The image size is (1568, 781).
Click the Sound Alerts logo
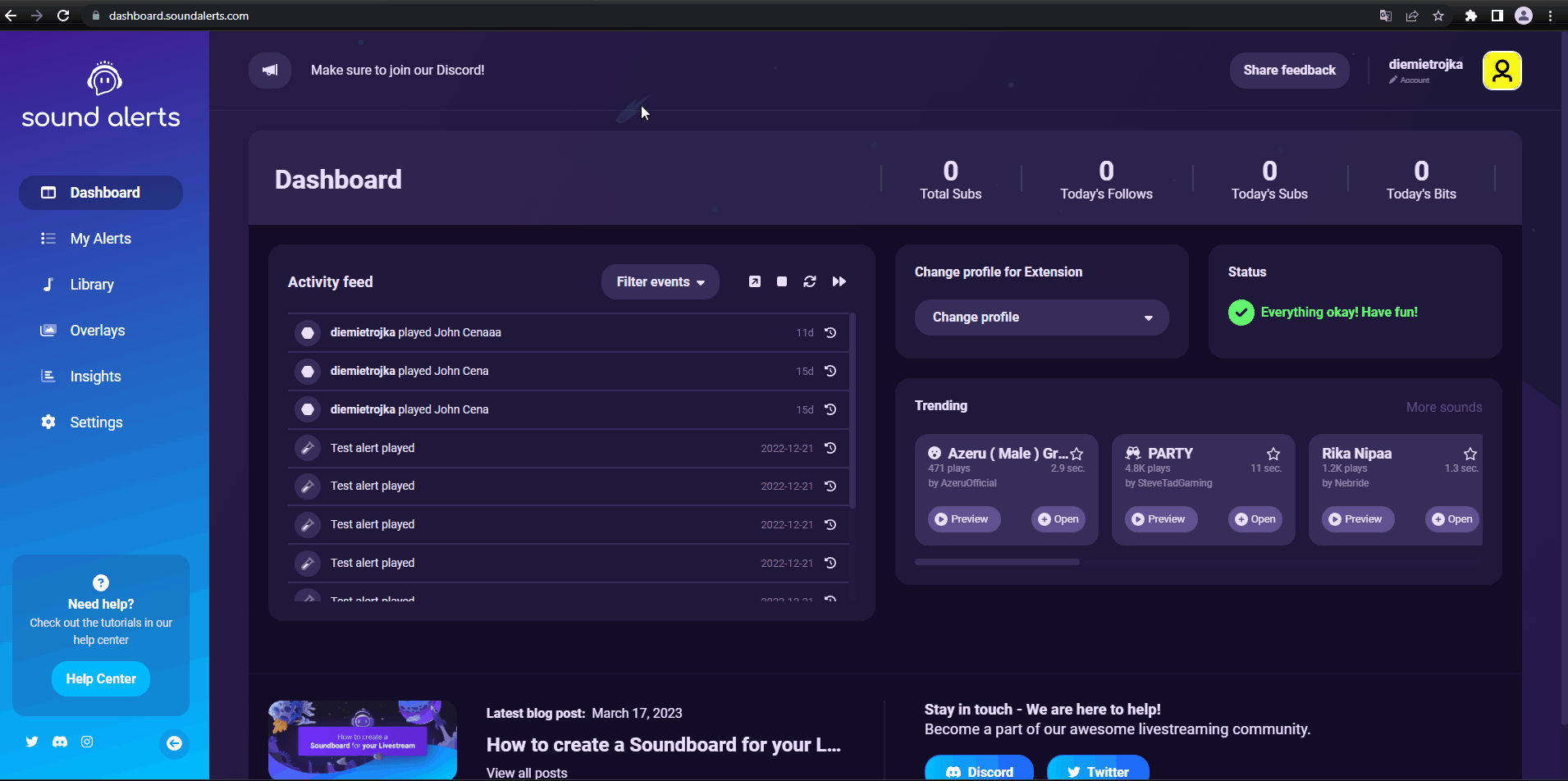coord(101,95)
